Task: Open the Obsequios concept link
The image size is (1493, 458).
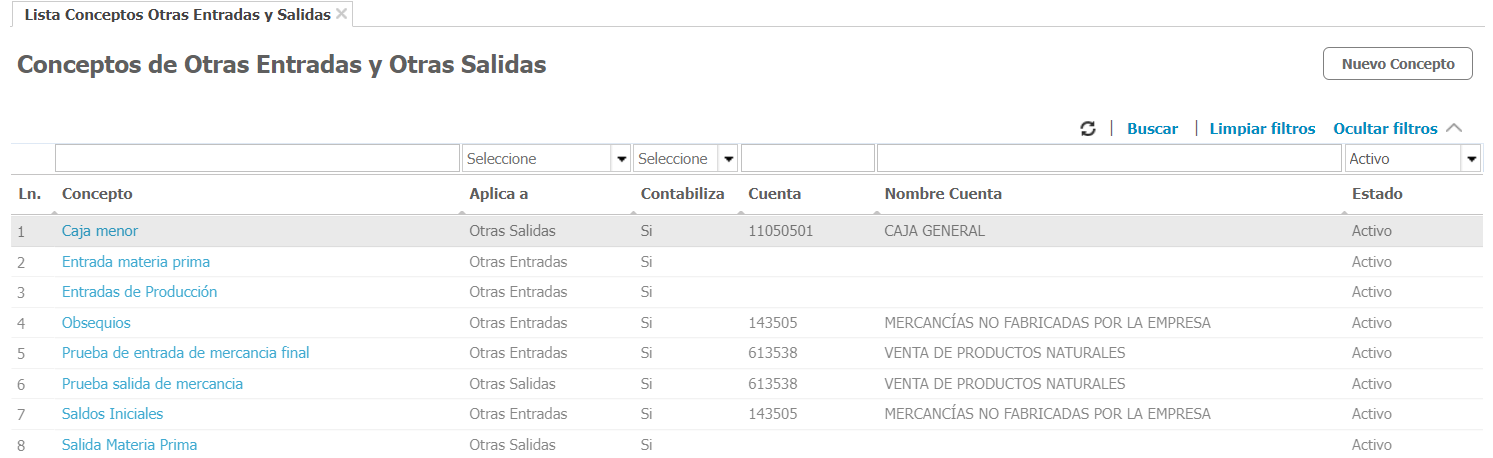Action: click(96, 323)
